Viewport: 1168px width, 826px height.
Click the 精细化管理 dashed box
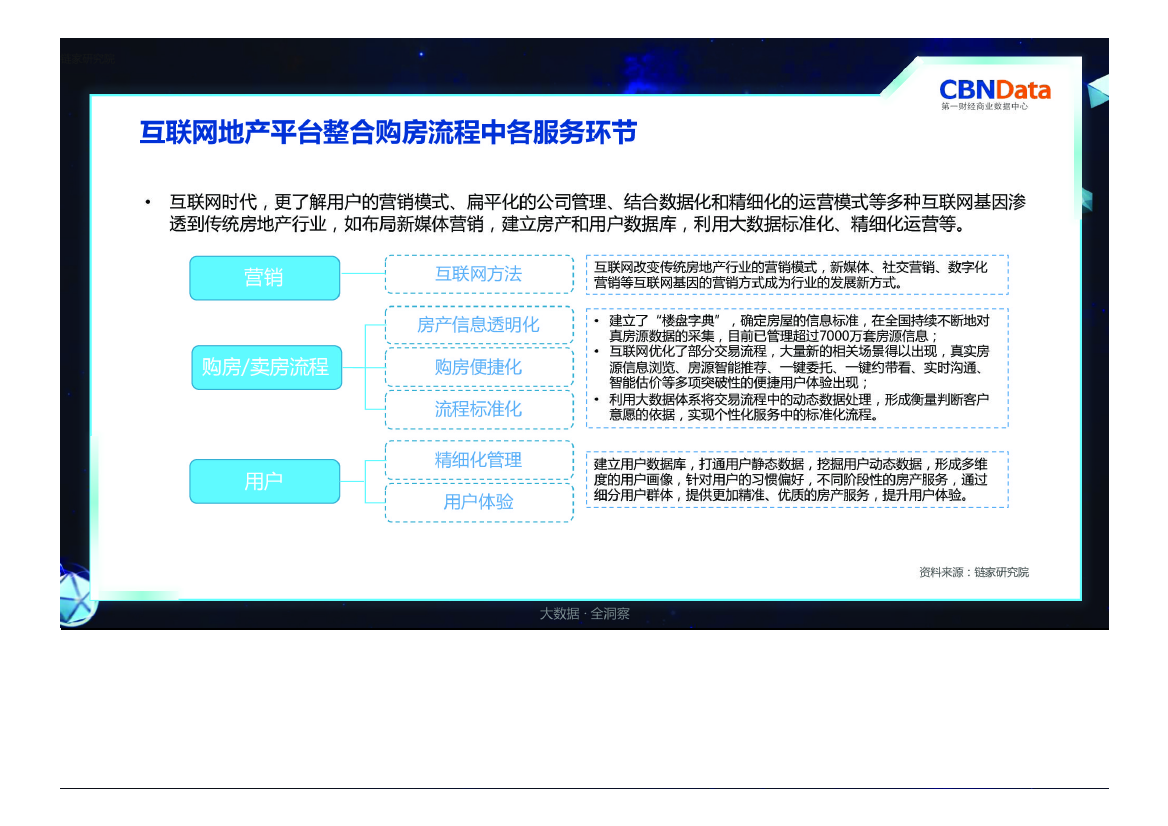[478, 460]
